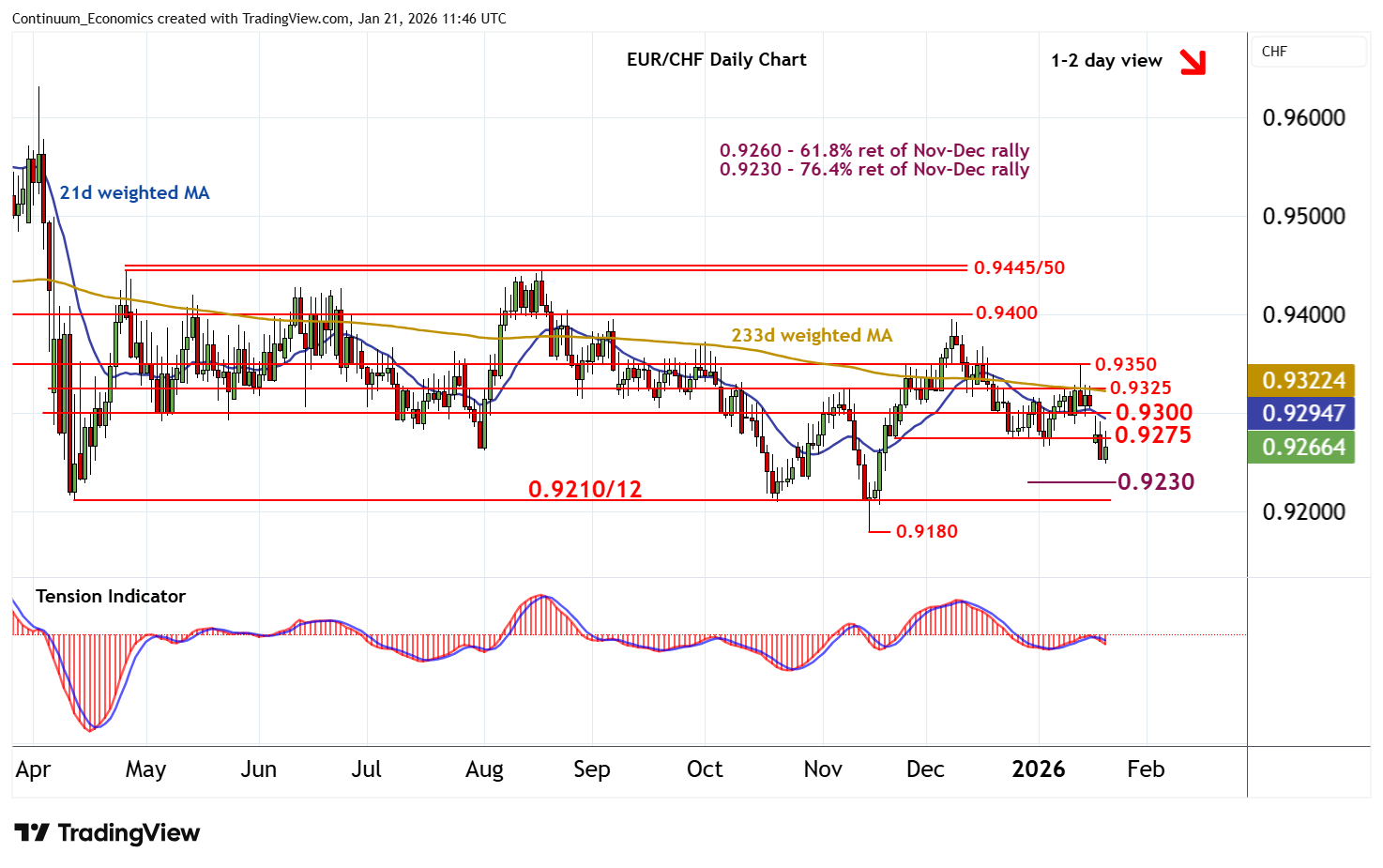Viewport: 1383px width, 868px height.
Task: Select the 0.9275 level label
Action: [1152, 434]
